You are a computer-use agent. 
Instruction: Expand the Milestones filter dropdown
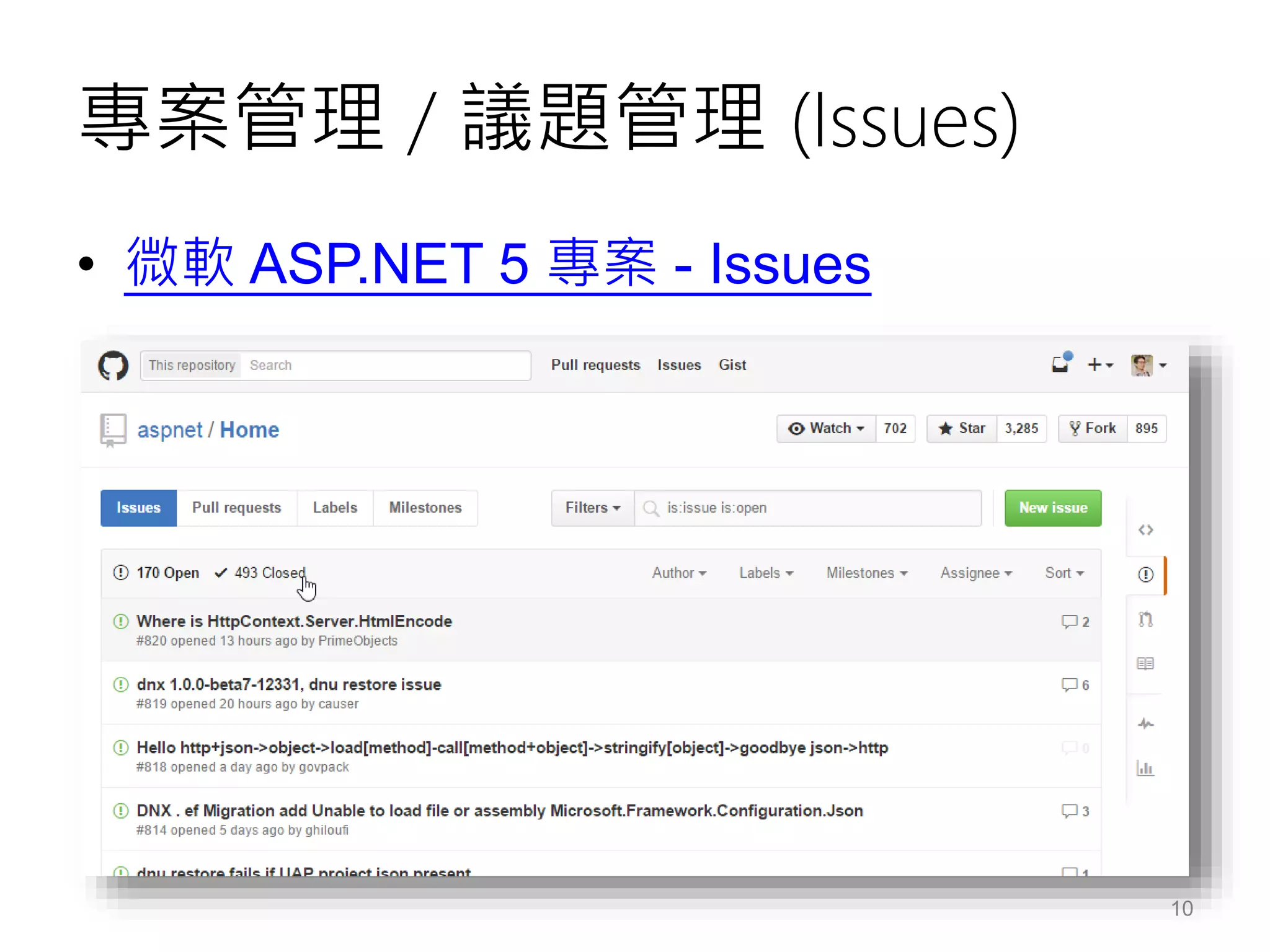(867, 573)
